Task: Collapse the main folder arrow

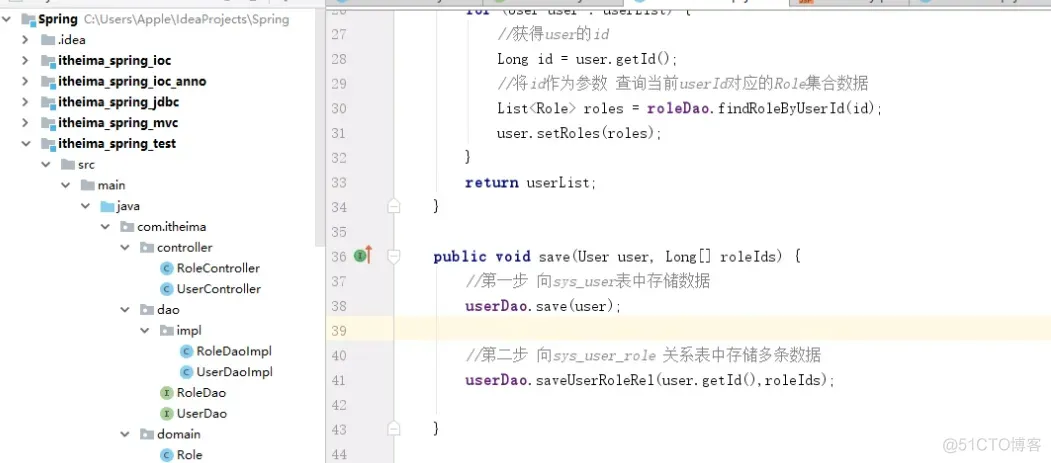Action: 66,185
